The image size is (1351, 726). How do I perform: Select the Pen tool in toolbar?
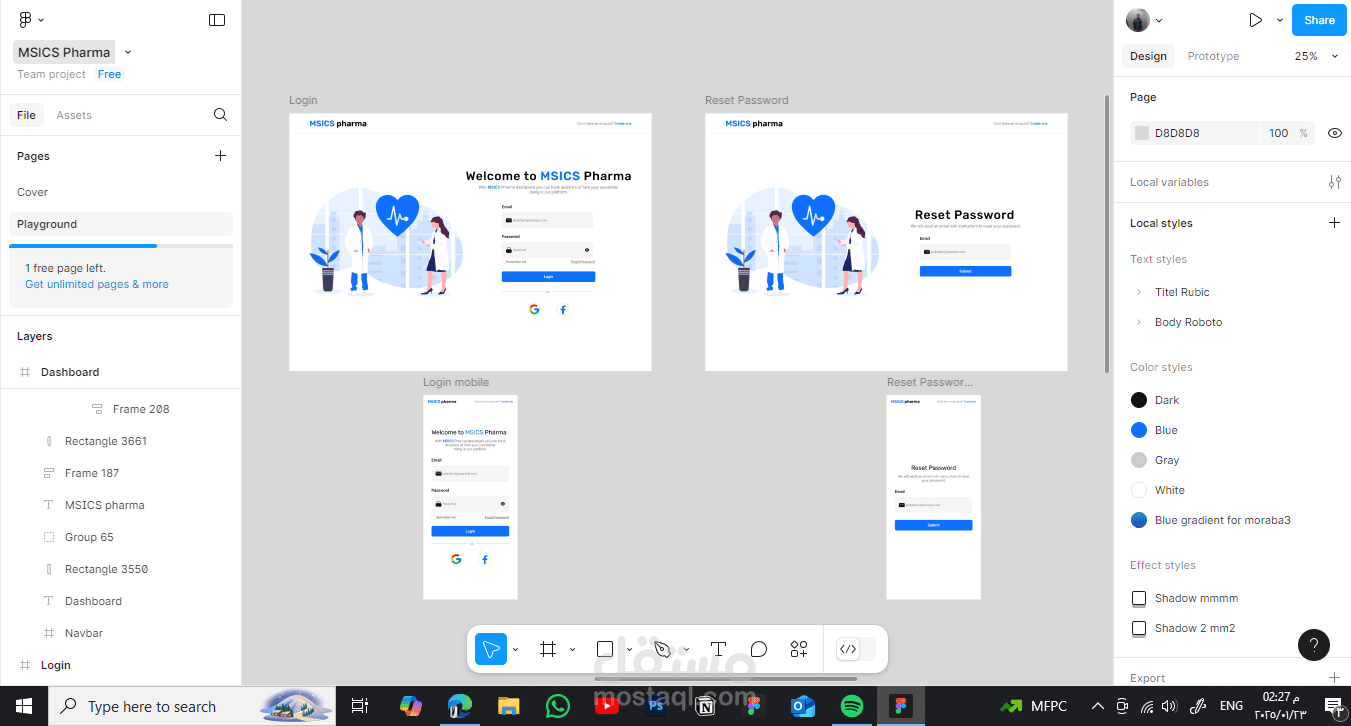(x=661, y=649)
